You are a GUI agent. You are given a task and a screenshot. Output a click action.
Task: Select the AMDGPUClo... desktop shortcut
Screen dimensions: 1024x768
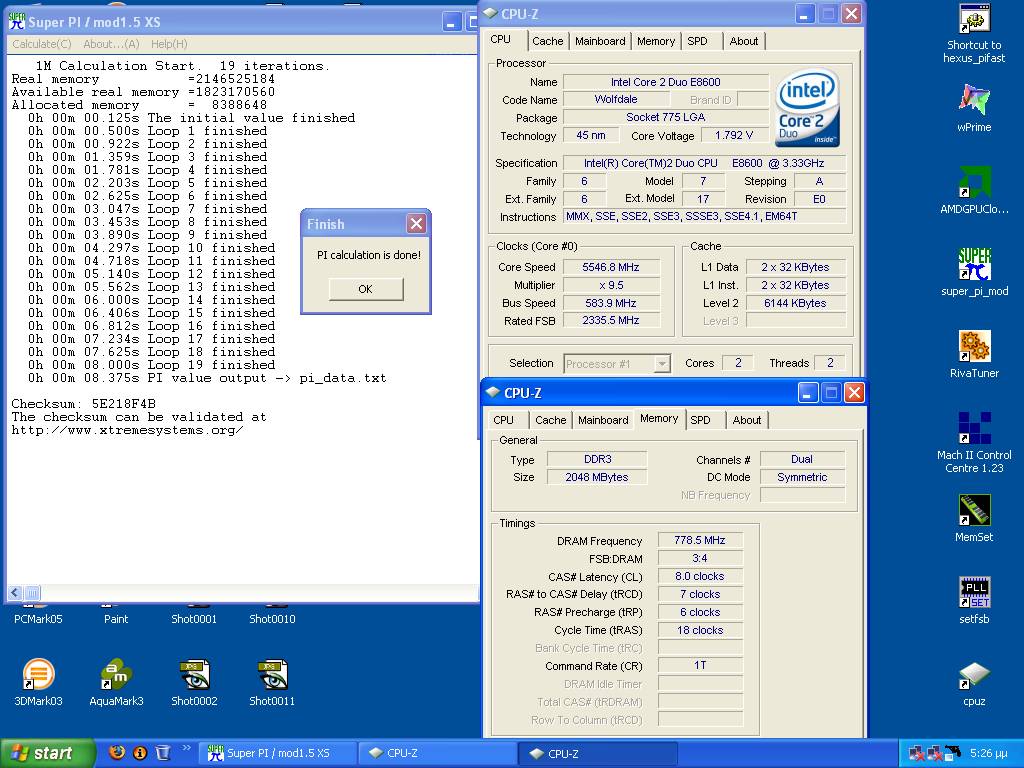[974, 182]
